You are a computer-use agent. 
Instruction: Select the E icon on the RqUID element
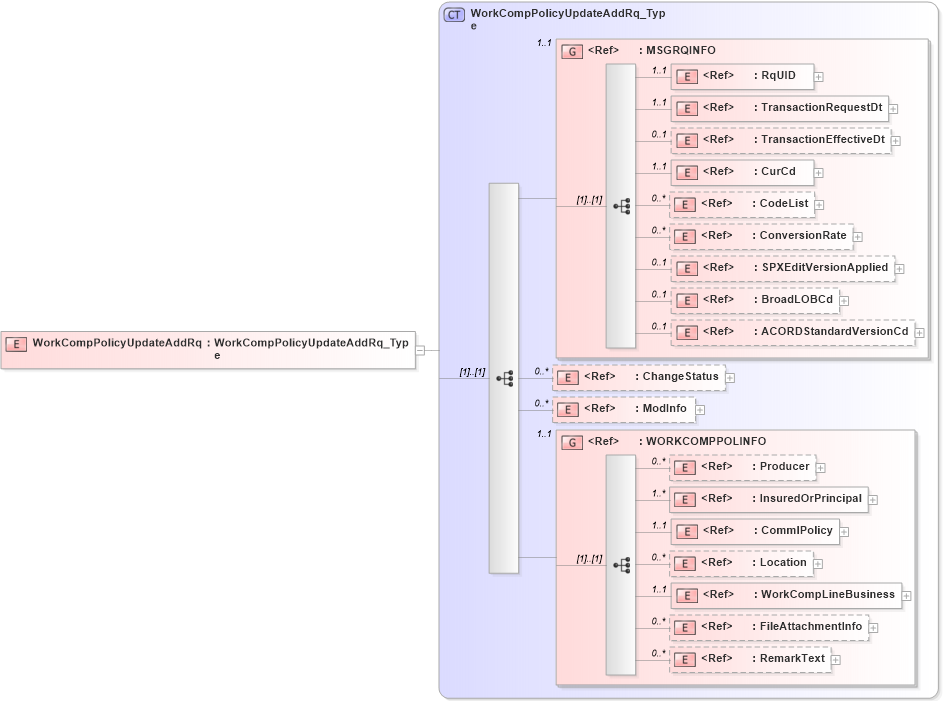click(x=686, y=76)
